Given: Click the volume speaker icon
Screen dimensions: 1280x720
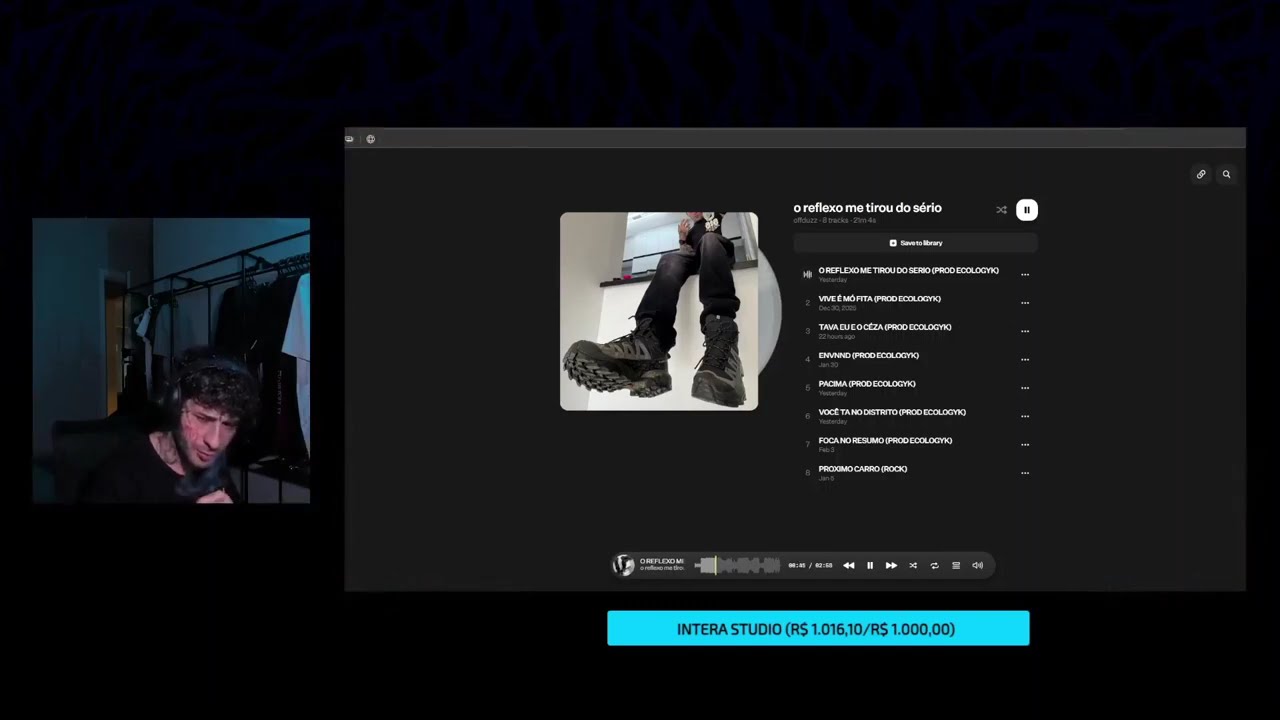Looking at the screenshot, I should coord(978,565).
